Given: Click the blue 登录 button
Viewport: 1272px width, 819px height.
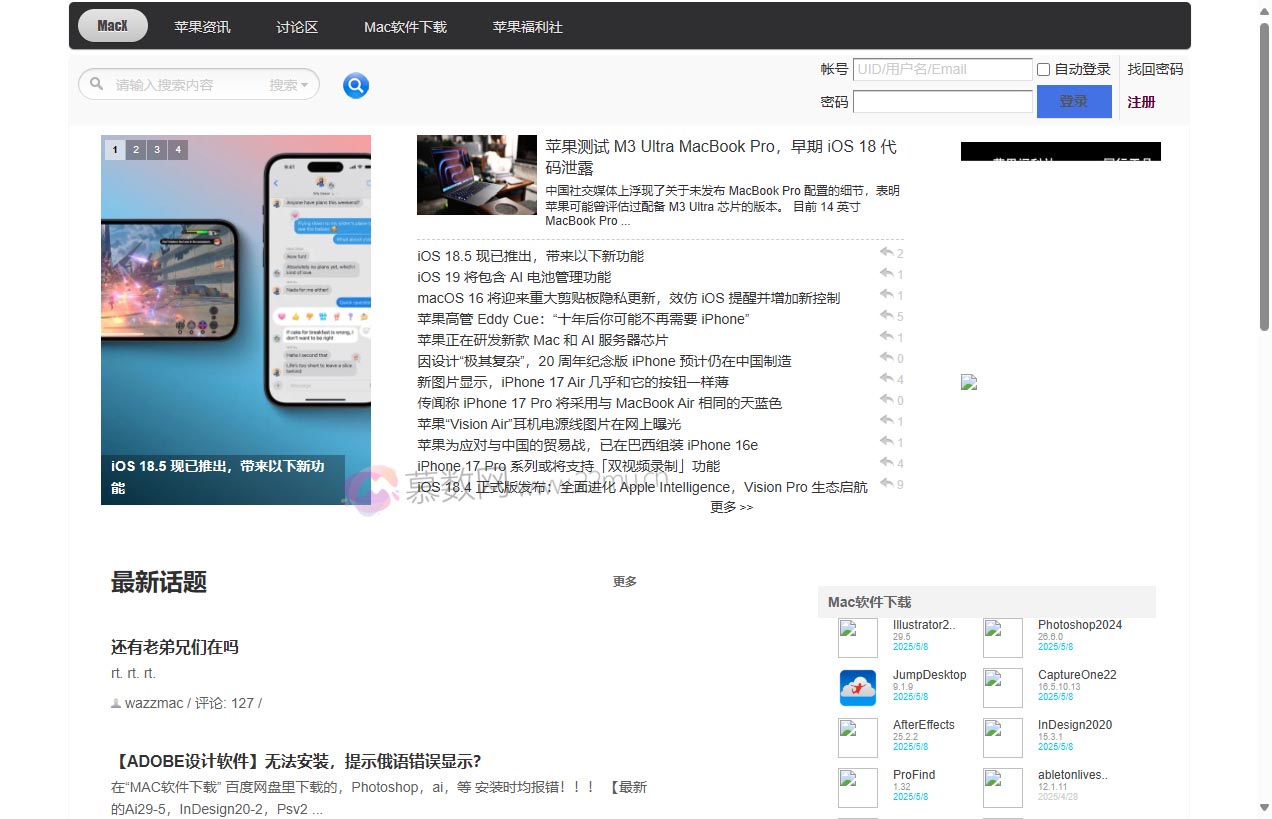Looking at the screenshot, I should pos(1074,102).
